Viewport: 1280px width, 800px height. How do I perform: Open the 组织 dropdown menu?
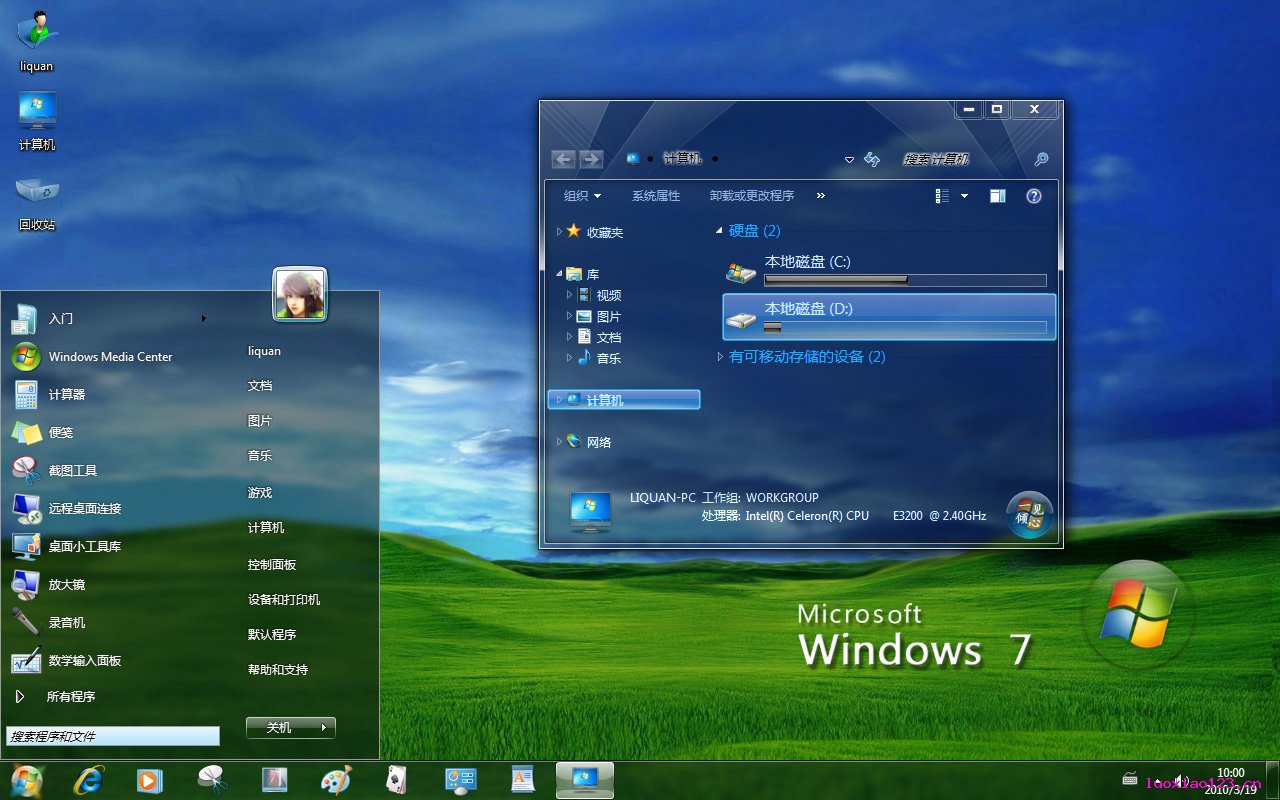[x=582, y=196]
